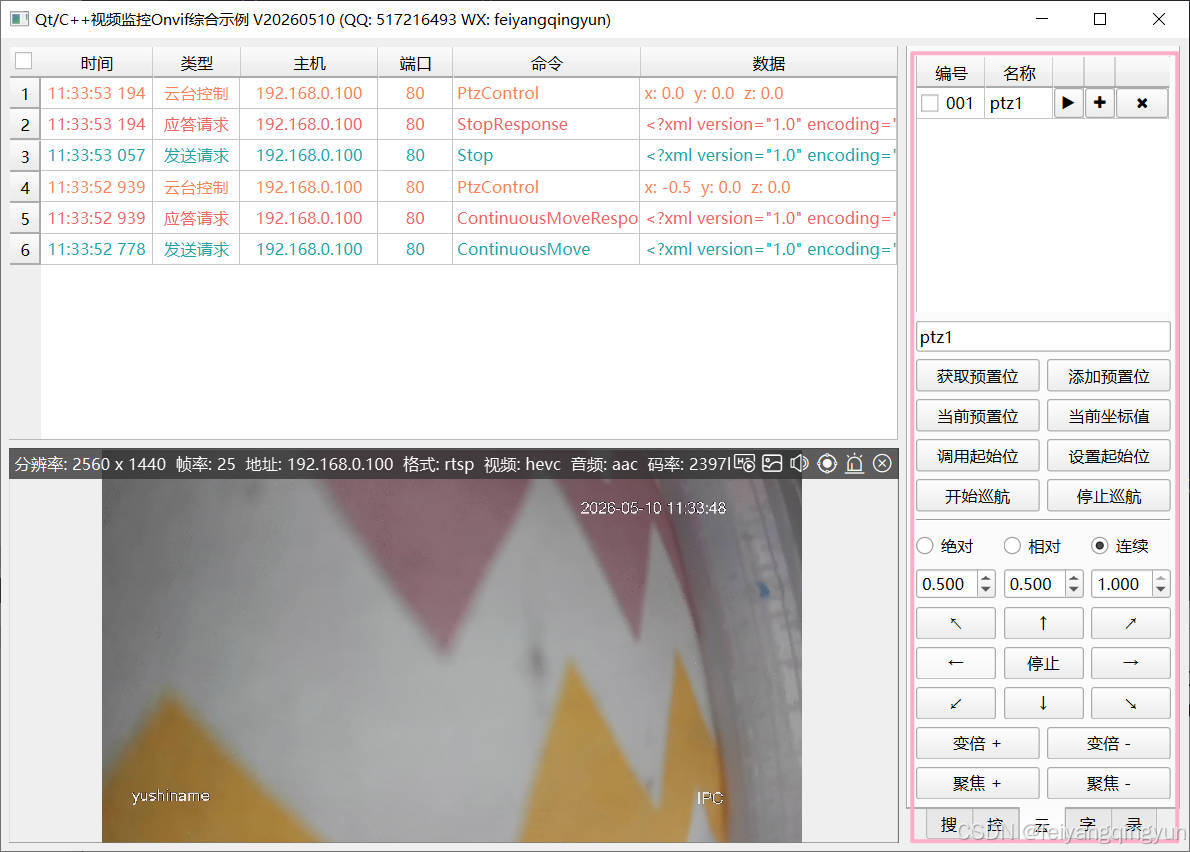1190x852 pixels.
Task: Move camera up-left with diagonal arrow
Action: click(x=955, y=624)
